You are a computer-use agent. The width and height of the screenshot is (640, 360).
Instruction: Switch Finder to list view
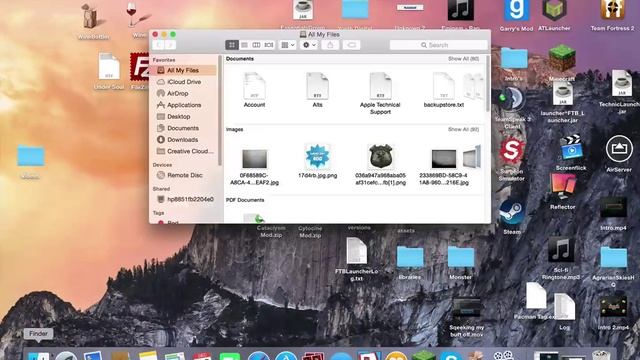coord(244,45)
